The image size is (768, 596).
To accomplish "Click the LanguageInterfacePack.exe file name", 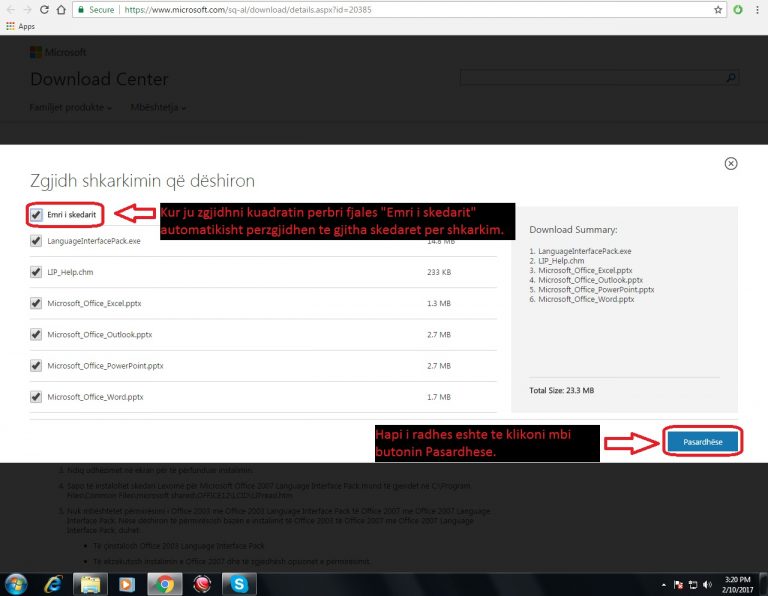I will [x=94, y=241].
